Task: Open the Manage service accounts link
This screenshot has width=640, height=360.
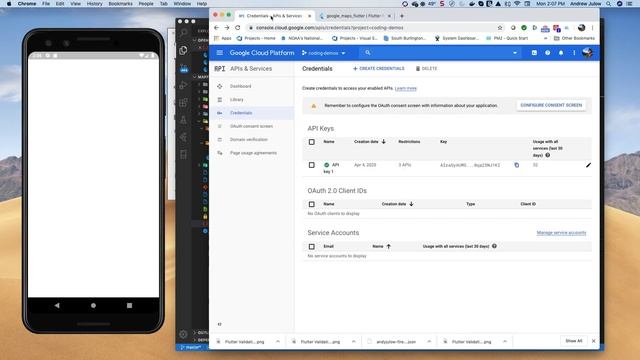Action: [561, 233]
